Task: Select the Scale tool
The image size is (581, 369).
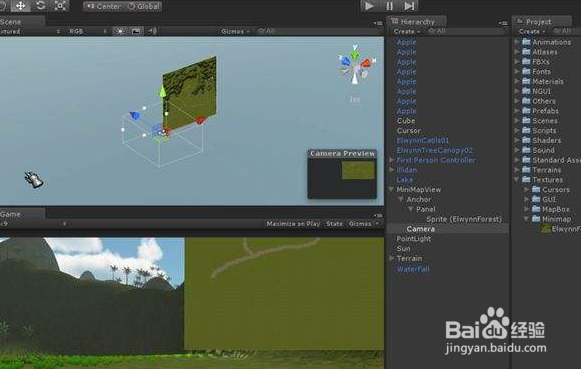Action: [60, 6]
